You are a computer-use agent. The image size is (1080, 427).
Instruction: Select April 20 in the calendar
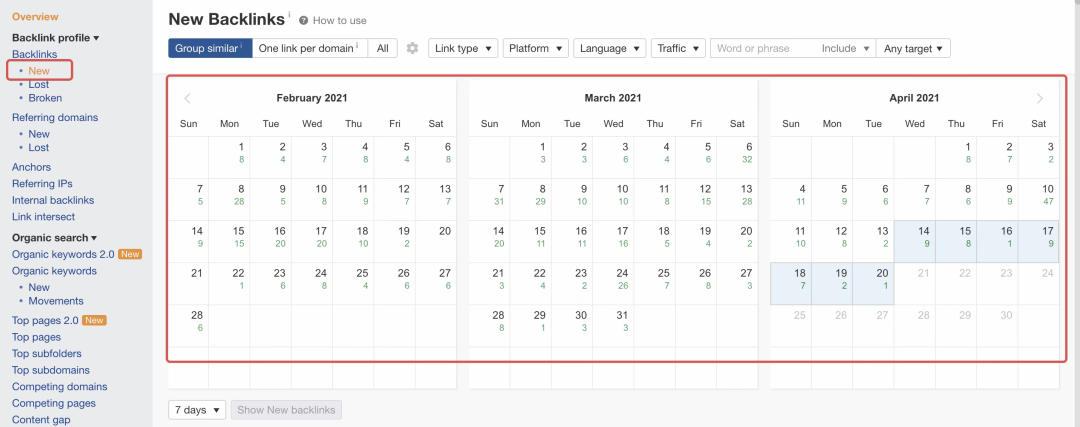pyautogui.click(x=873, y=284)
